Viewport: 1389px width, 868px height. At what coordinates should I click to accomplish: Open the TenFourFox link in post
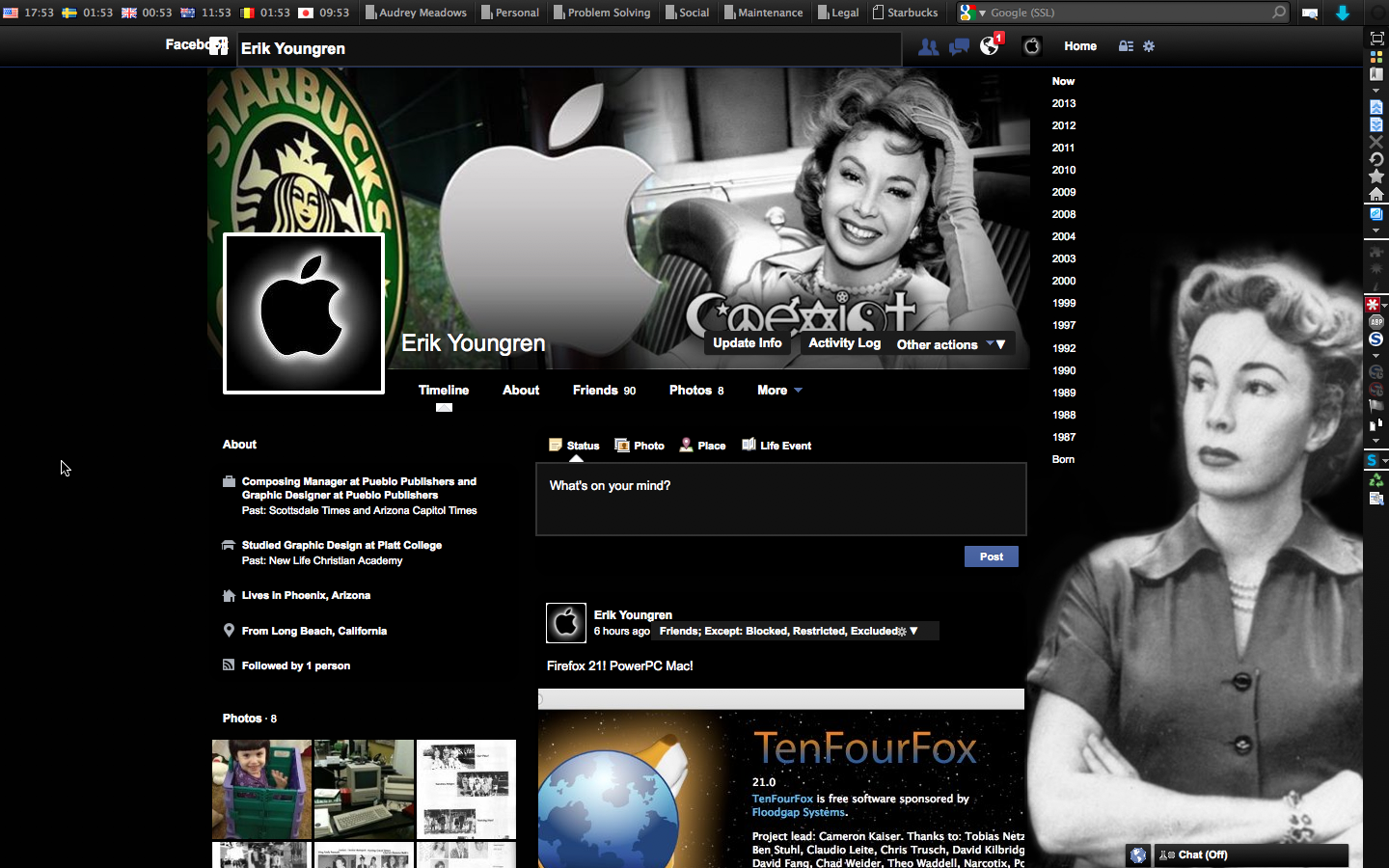782,799
